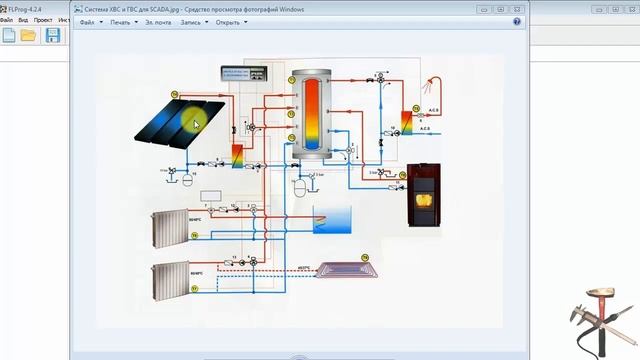
Task: Click Эл. почта in Photo Viewer toolbar
Action: (158, 22)
